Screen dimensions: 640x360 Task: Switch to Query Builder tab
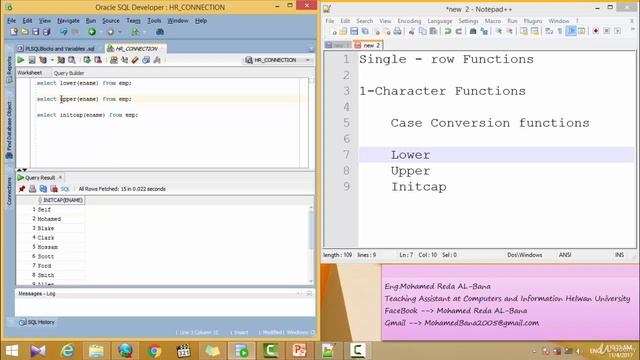click(69, 73)
